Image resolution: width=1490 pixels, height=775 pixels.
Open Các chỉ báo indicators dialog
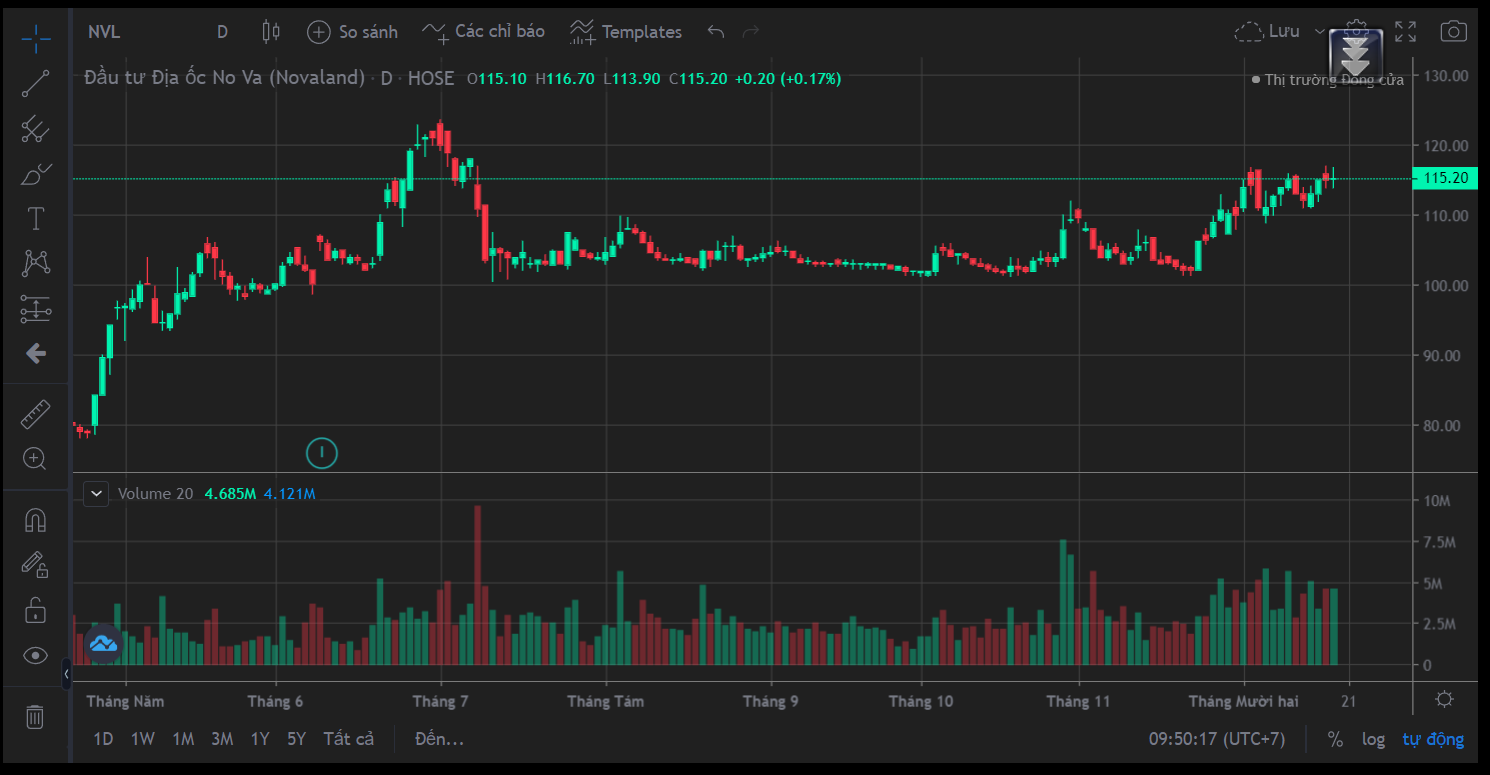(x=483, y=32)
